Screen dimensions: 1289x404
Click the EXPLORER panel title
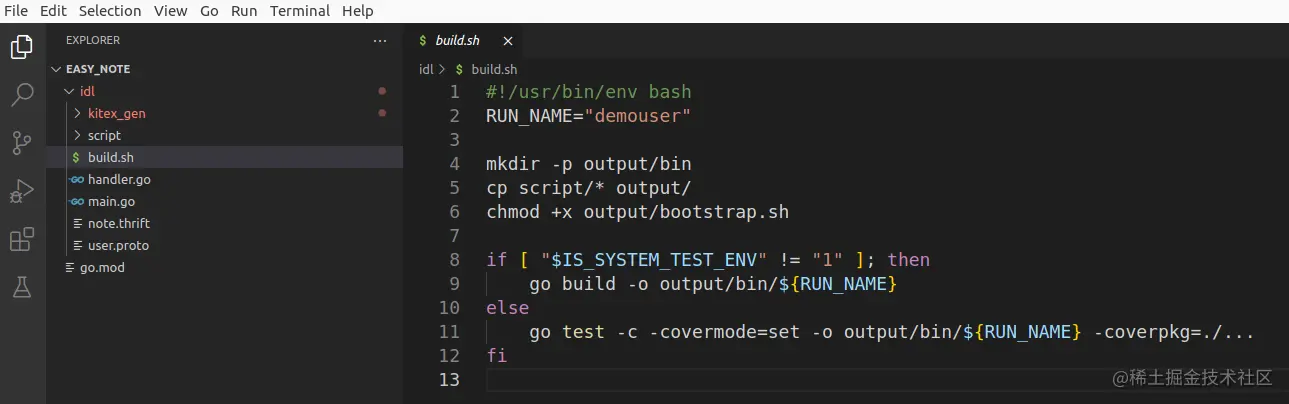(x=93, y=41)
